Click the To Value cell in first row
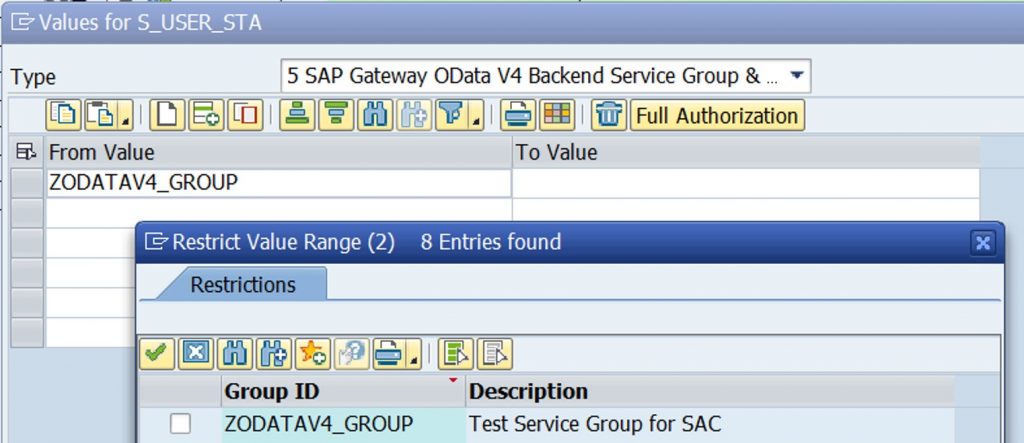Image resolution: width=1024 pixels, height=443 pixels. click(746, 183)
